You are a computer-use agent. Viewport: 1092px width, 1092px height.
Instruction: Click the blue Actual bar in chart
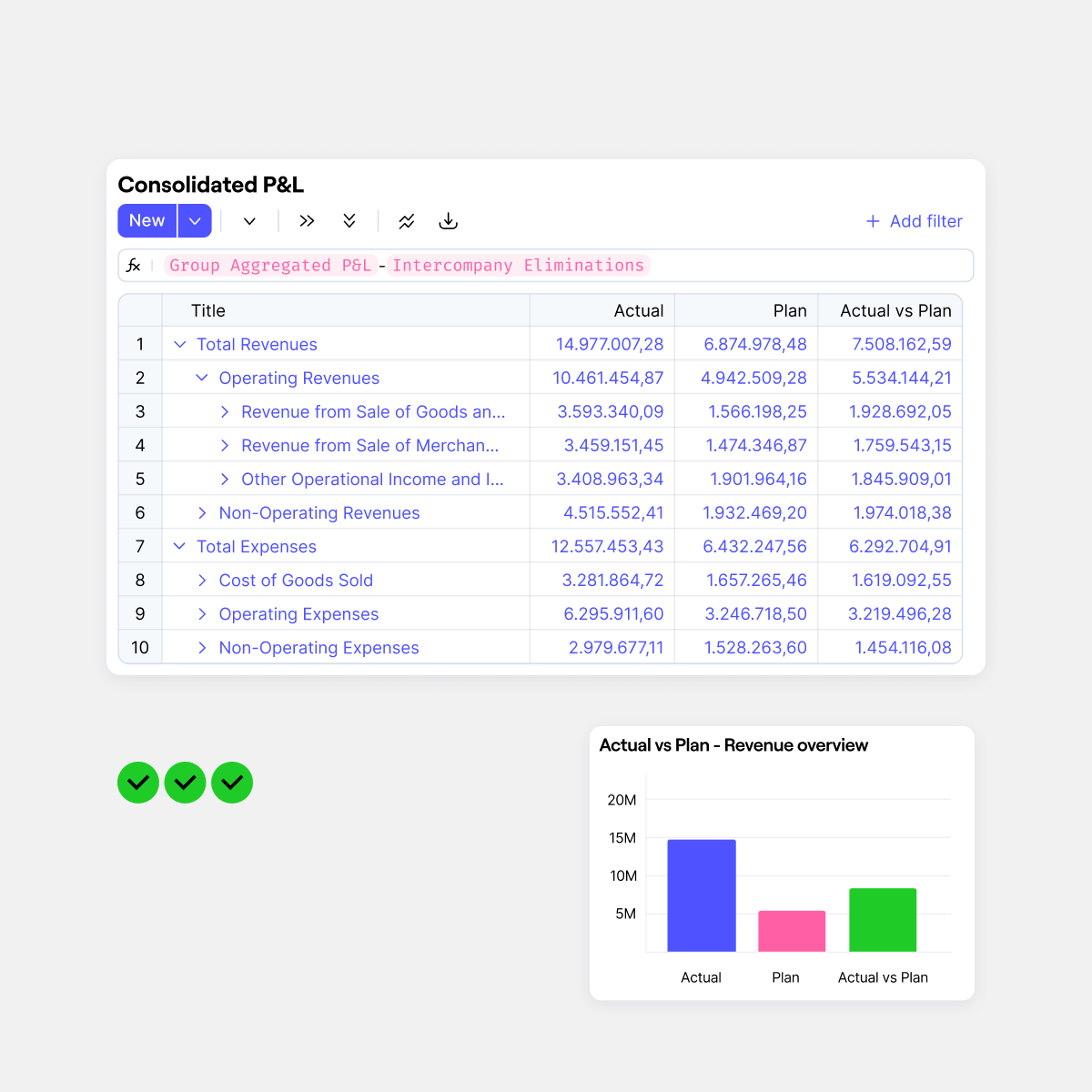pos(701,895)
